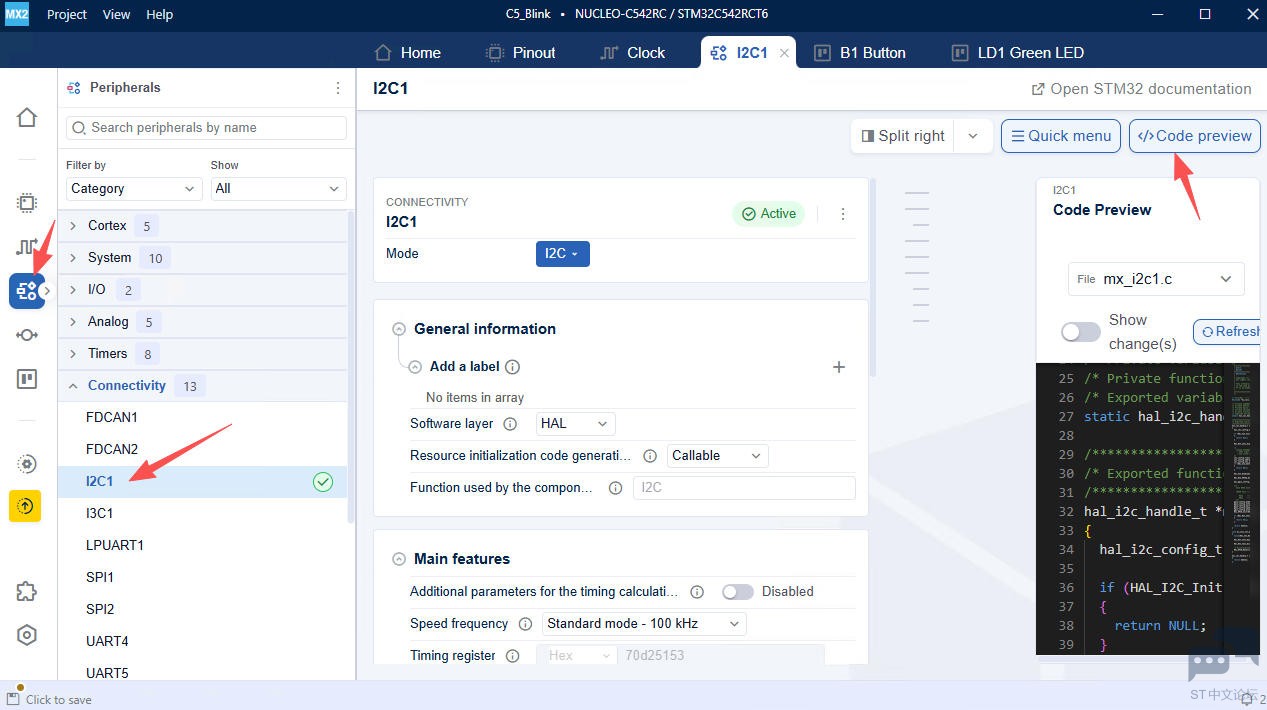
Task: Click the plus icon to add a label
Action: pyautogui.click(x=839, y=367)
